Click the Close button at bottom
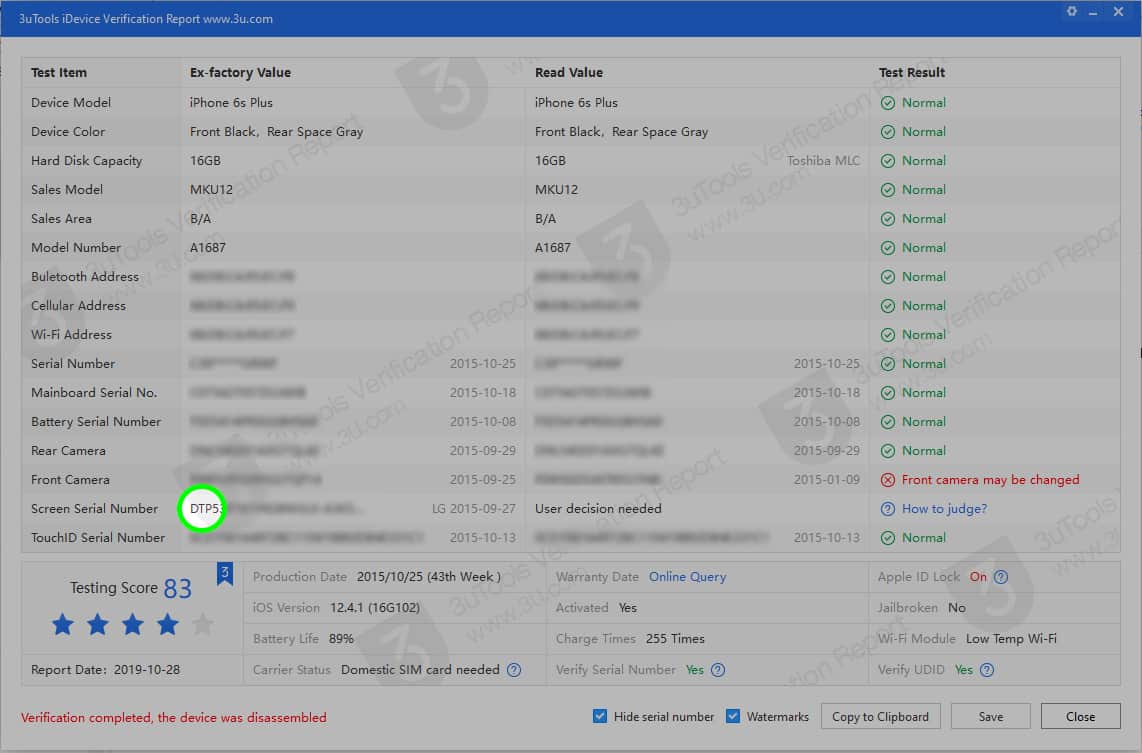 click(x=1080, y=717)
